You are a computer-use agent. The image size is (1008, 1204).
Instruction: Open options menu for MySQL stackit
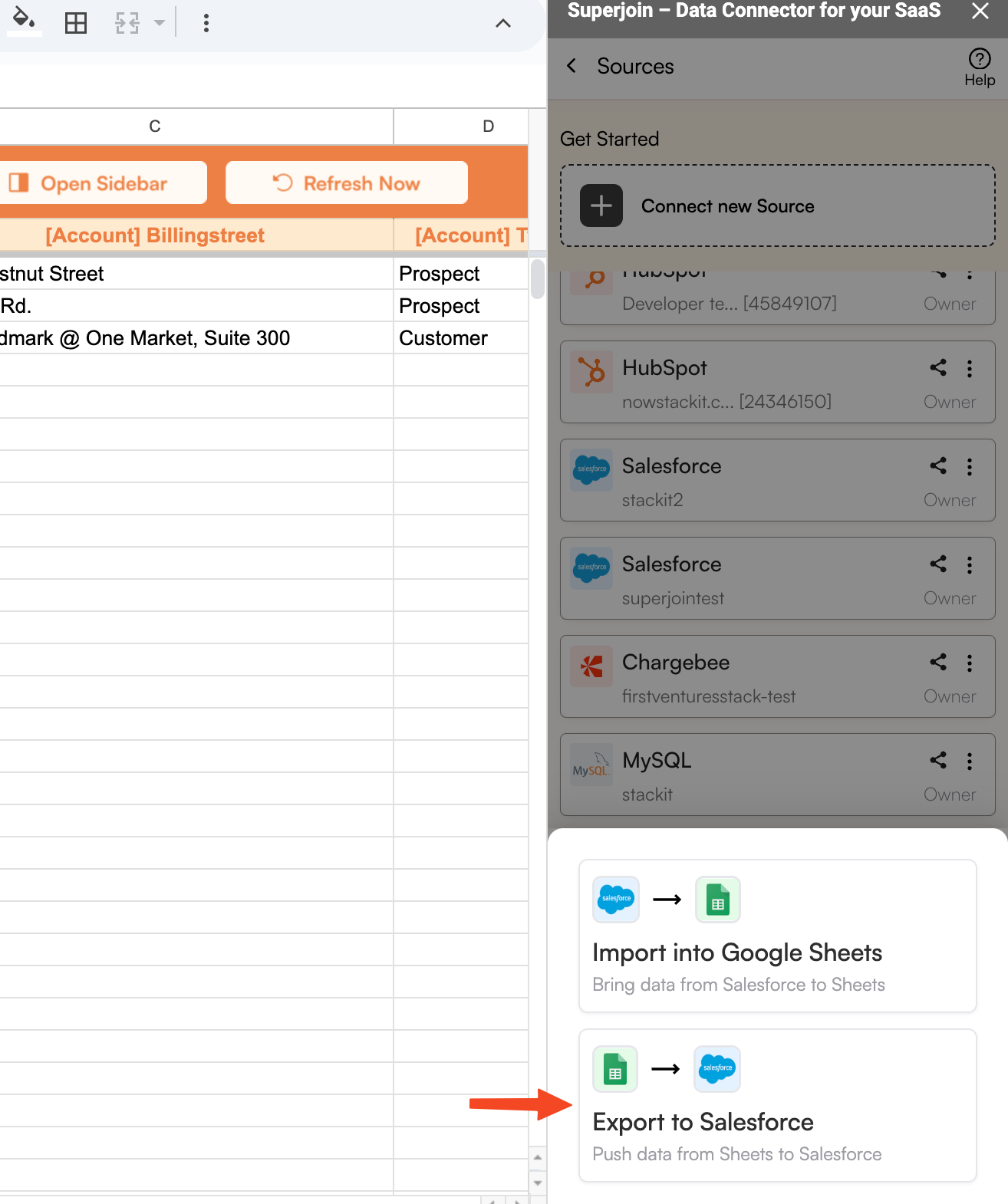click(970, 762)
